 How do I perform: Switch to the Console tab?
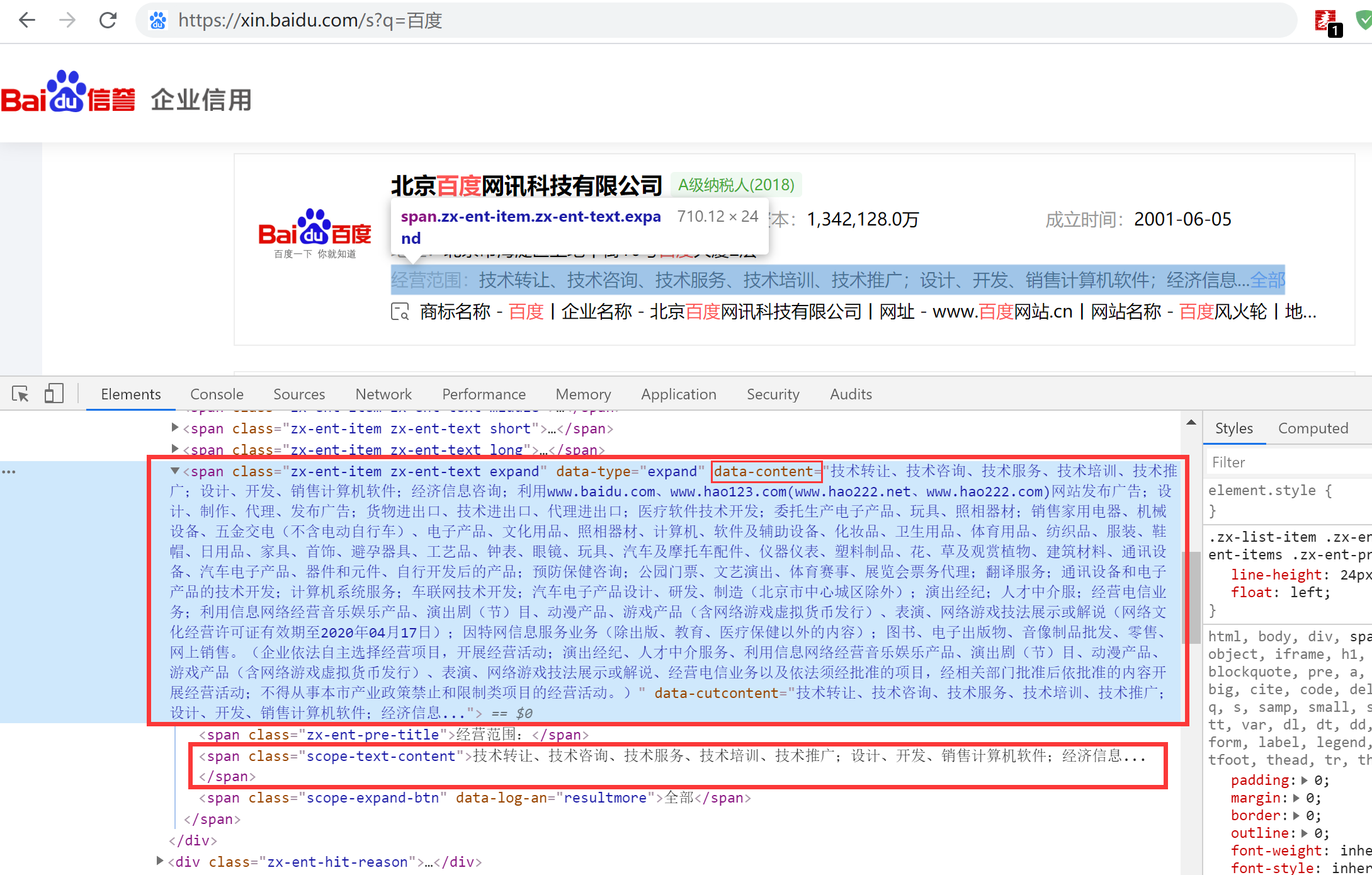click(x=217, y=394)
